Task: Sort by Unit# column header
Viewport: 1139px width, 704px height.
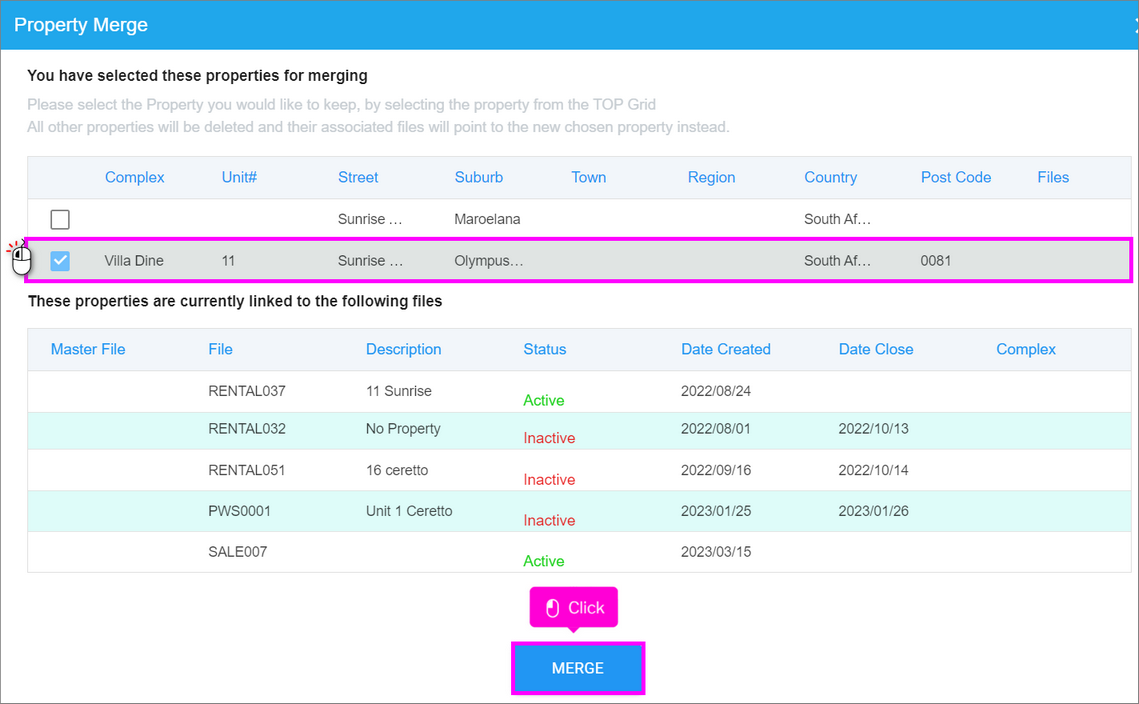Action: tap(239, 177)
